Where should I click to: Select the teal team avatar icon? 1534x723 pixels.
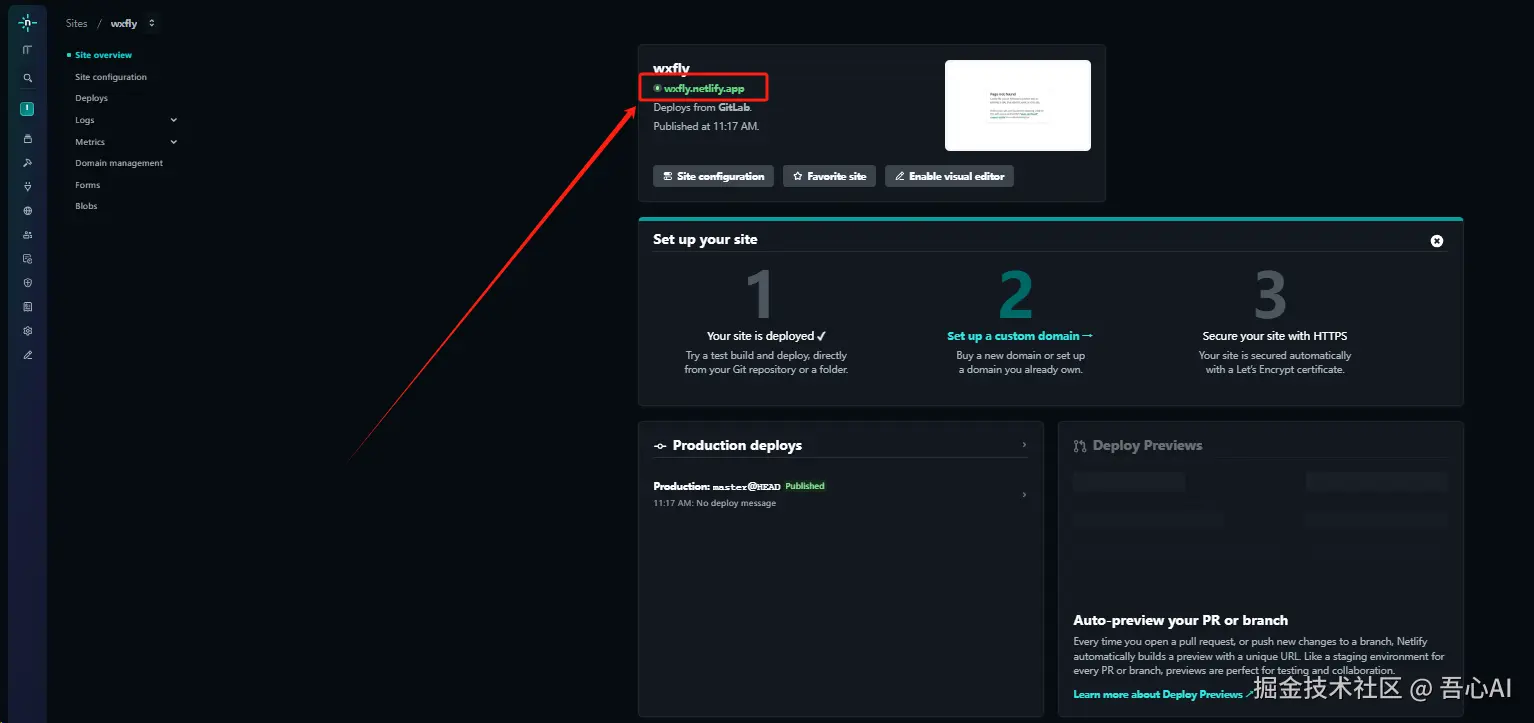[x=28, y=109]
